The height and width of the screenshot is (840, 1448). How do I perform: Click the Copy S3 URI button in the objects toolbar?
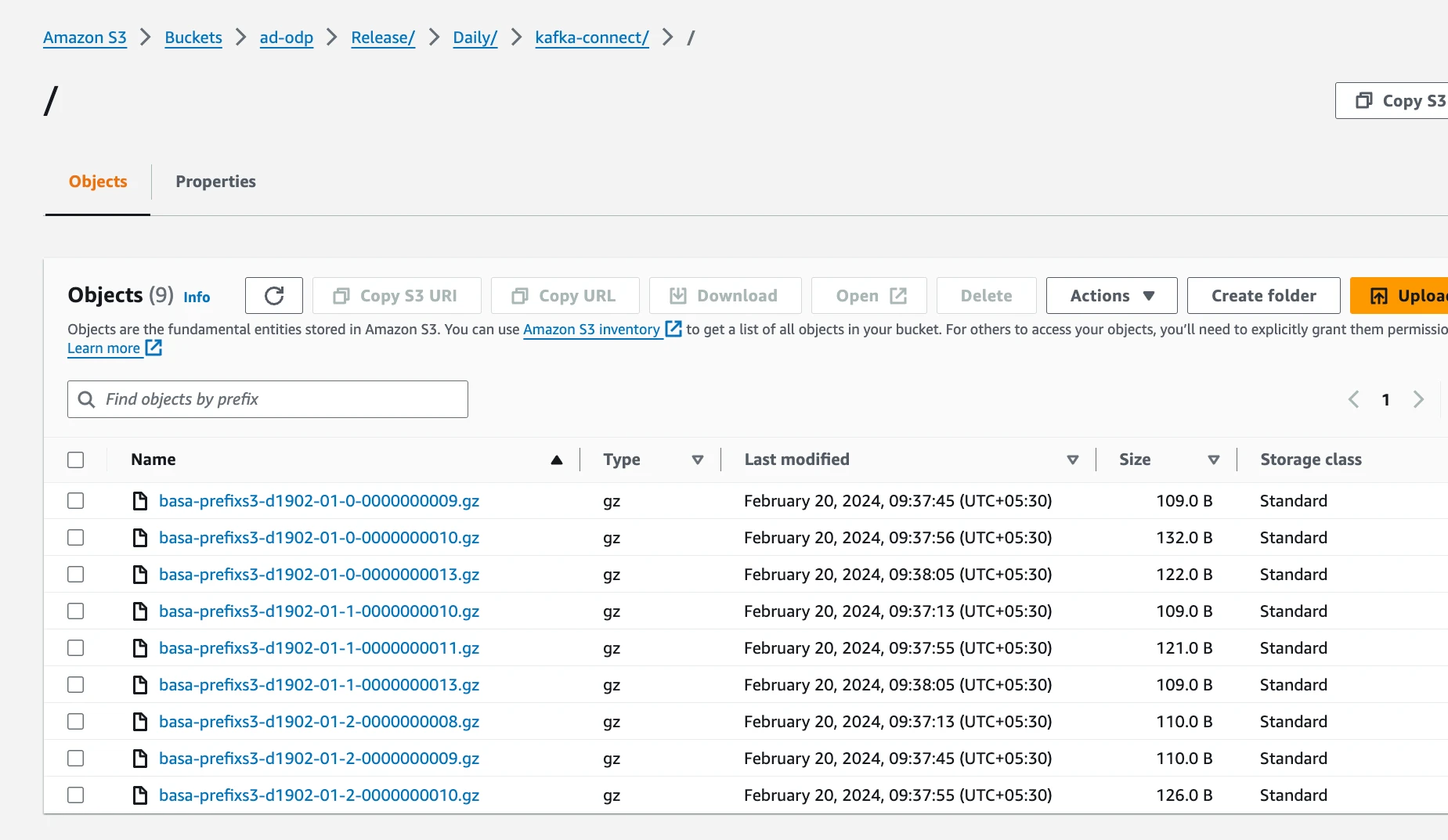click(397, 296)
